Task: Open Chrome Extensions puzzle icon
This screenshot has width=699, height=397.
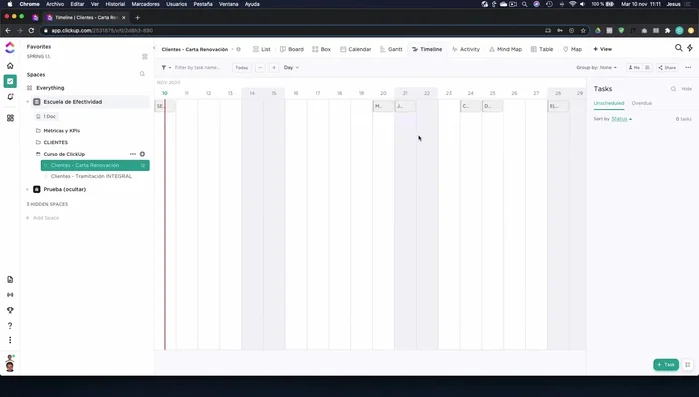Action: (667, 30)
